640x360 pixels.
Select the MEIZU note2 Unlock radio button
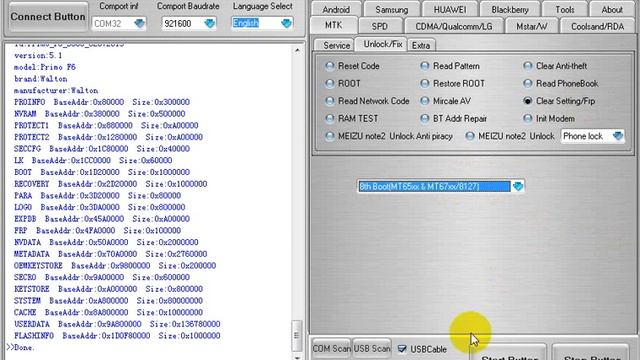pos(470,136)
